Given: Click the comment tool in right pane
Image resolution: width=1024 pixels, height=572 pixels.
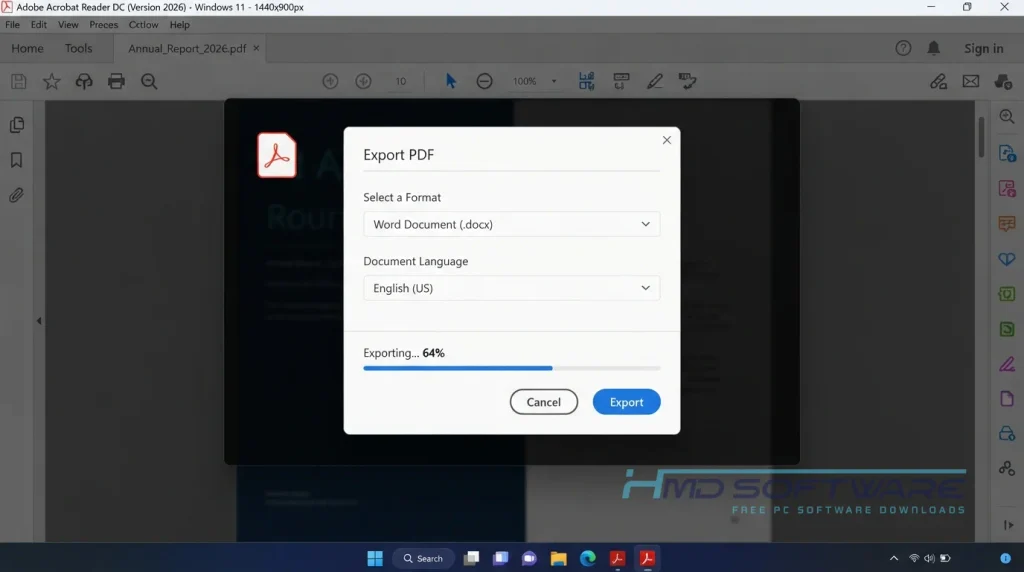Looking at the screenshot, I should 1007,223.
